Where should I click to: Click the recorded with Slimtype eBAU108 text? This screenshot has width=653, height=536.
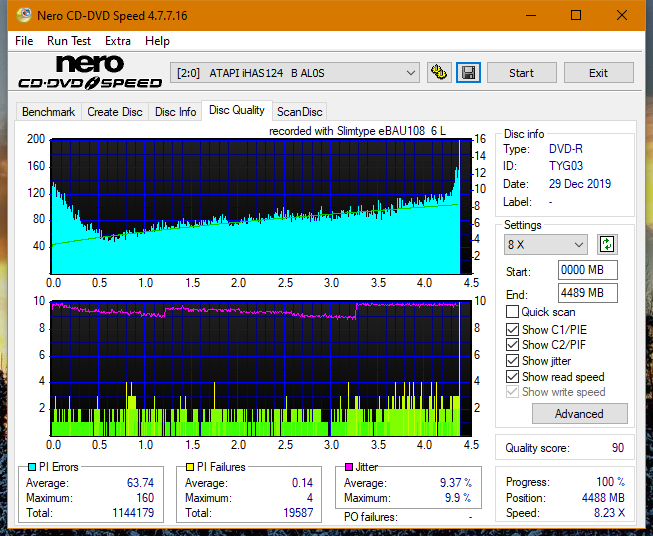click(x=357, y=131)
